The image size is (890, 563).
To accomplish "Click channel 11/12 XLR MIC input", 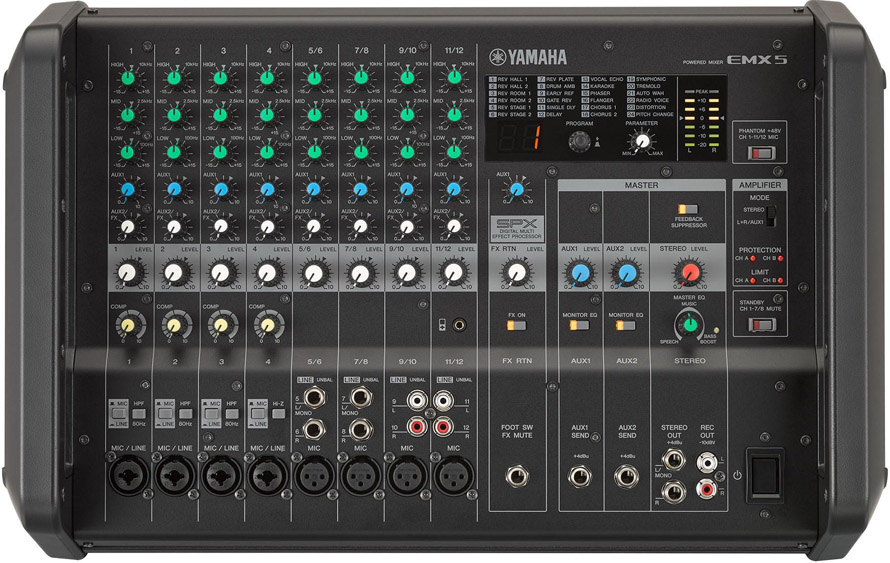I will (454, 475).
